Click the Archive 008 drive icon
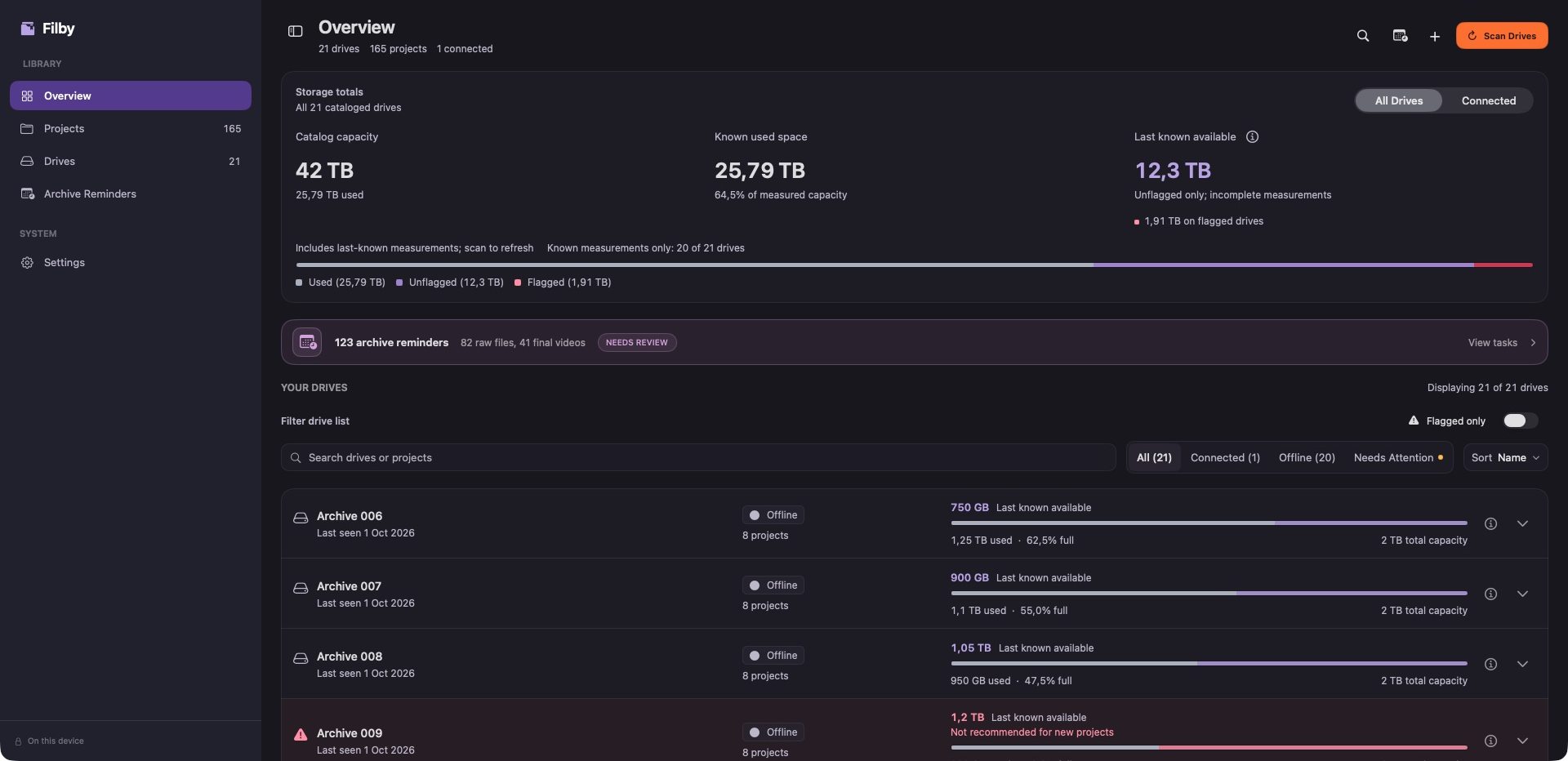Viewport: 1568px width, 761px height. [301, 658]
